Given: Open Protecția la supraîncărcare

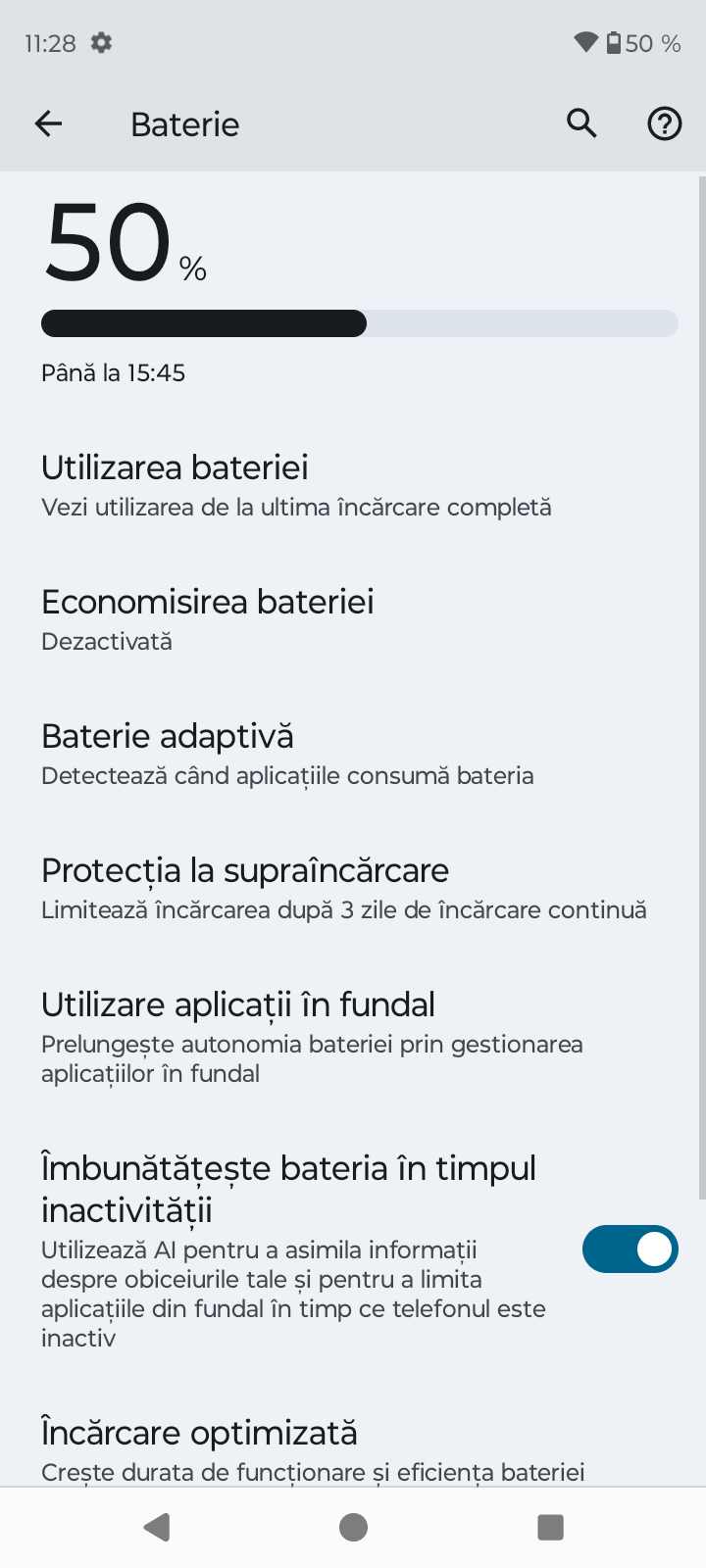Looking at the screenshot, I should pos(343,888).
